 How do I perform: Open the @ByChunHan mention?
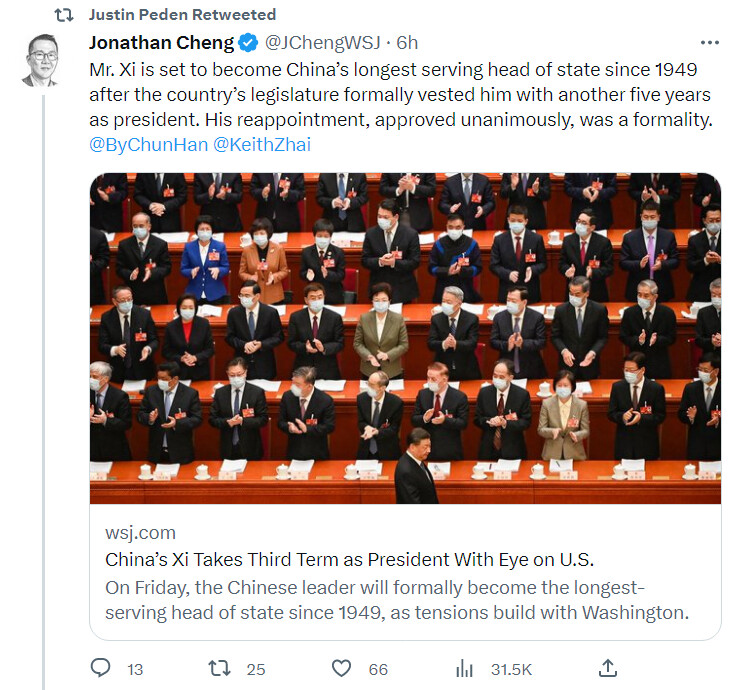coord(149,144)
